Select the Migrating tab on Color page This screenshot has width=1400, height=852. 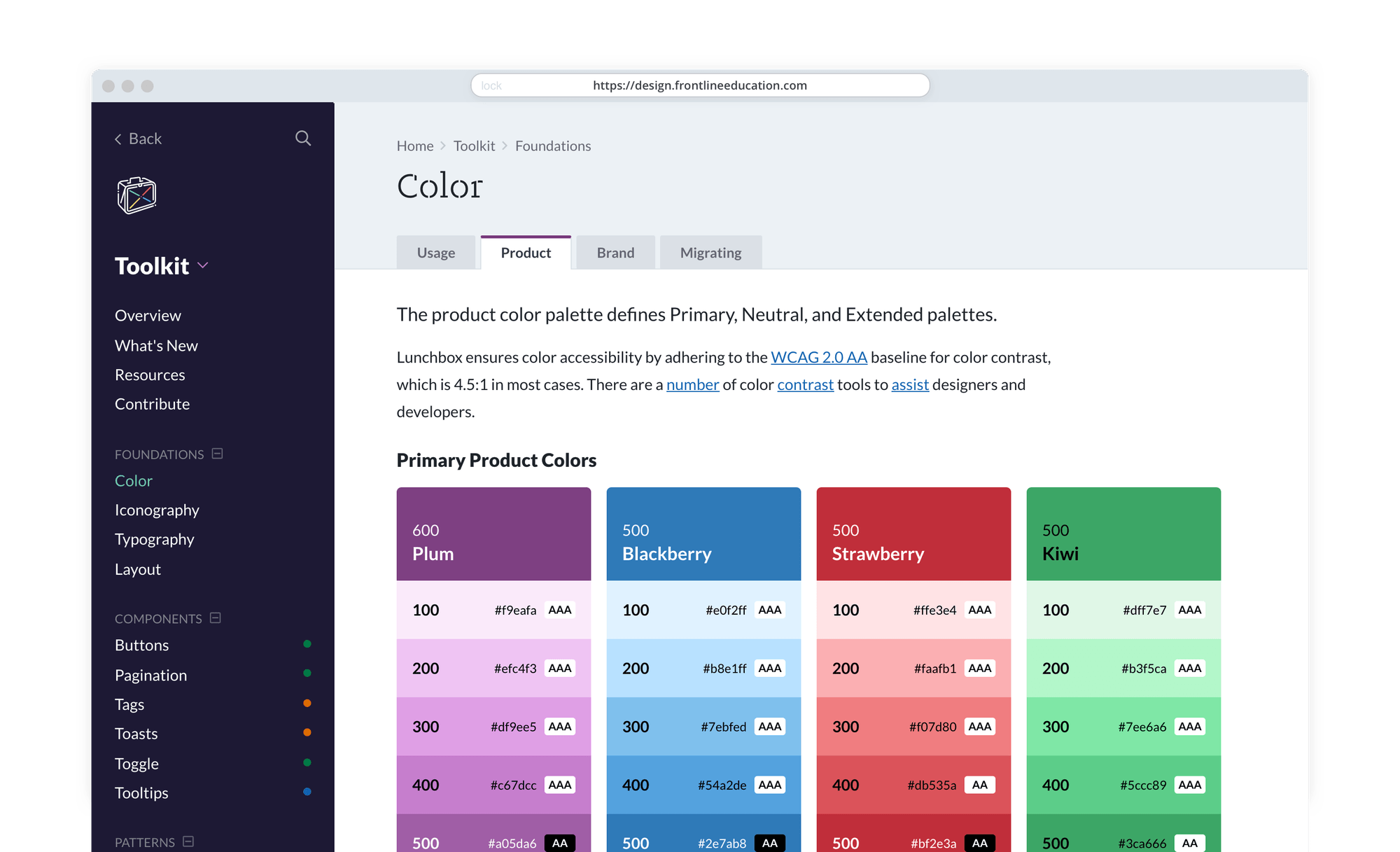(x=710, y=252)
